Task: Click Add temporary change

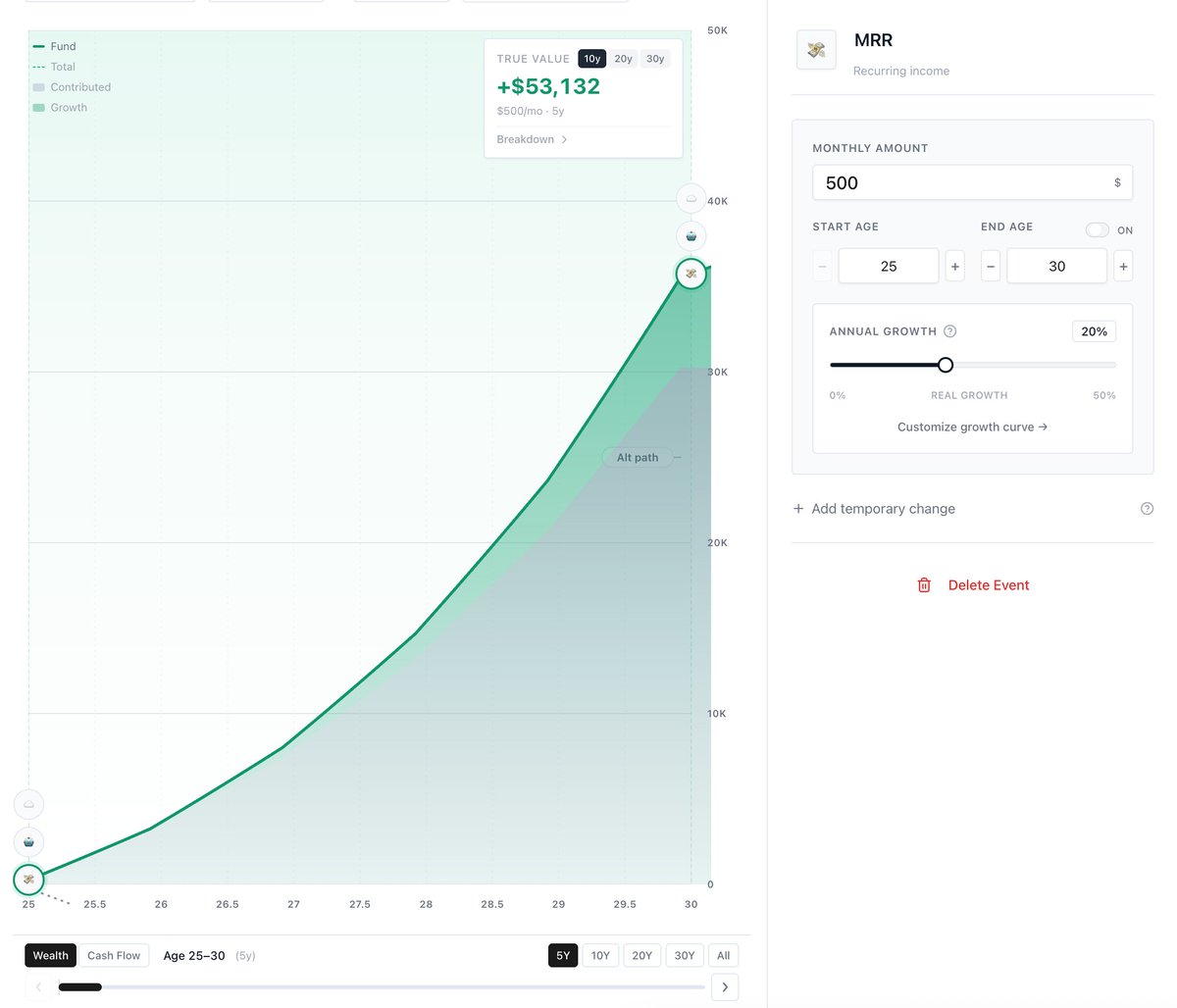Action: click(x=883, y=509)
